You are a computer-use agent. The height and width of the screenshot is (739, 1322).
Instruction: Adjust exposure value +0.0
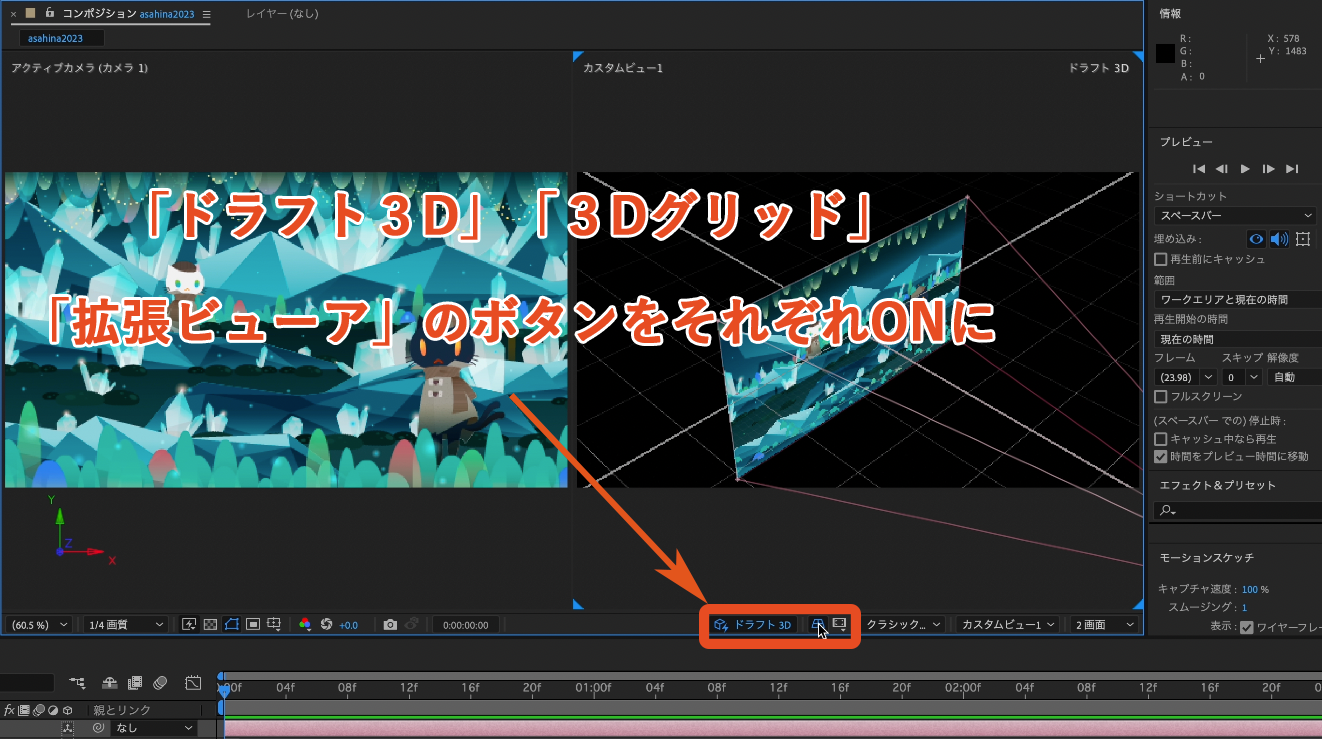click(x=349, y=625)
